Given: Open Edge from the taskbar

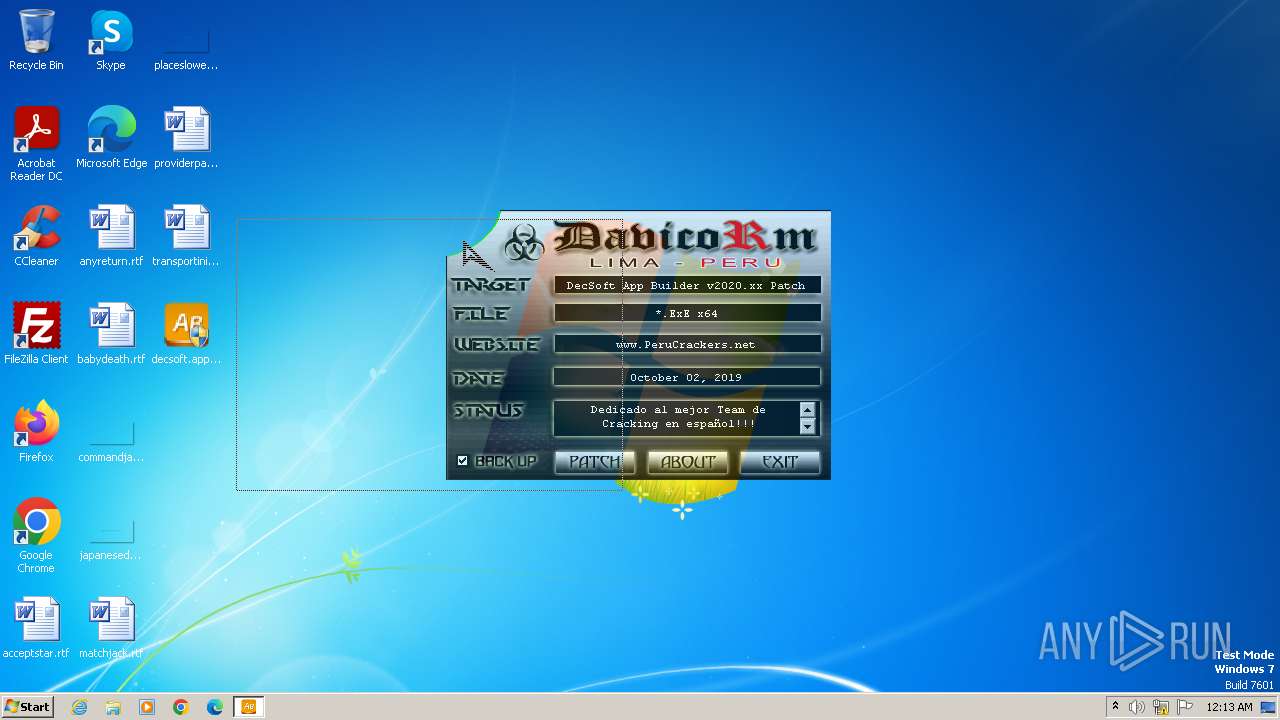Looking at the screenshot, I should [x=215, y=707].
